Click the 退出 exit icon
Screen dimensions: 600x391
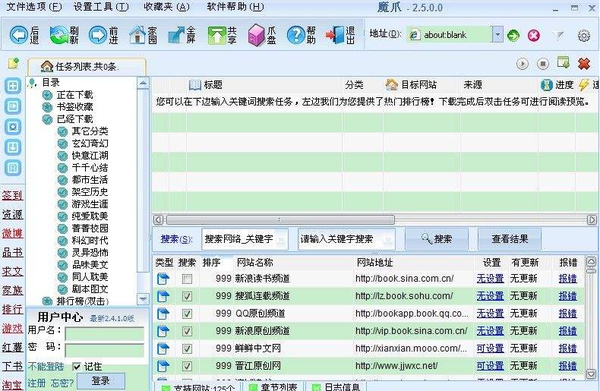(335, 35)
